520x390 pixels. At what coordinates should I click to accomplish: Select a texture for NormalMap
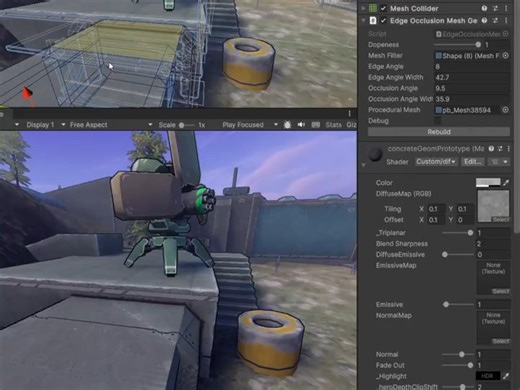[x=500, y=341]
